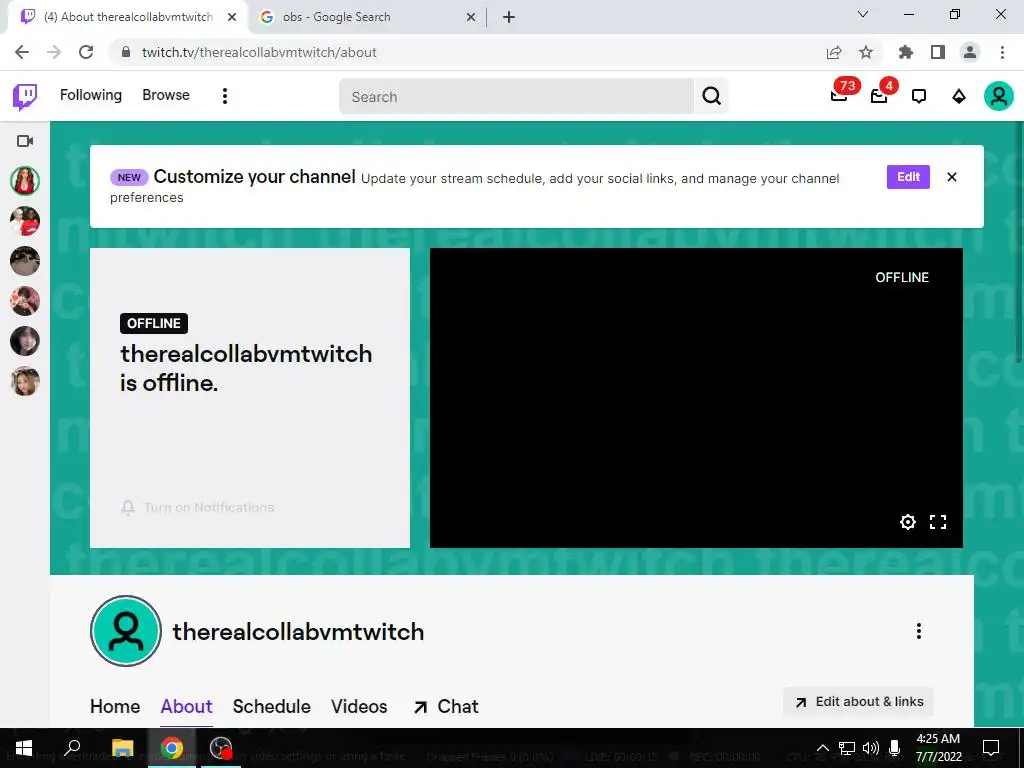The image size is (1024, 768).
Task: Click the search magnifier button
Action: pos(711,97)
